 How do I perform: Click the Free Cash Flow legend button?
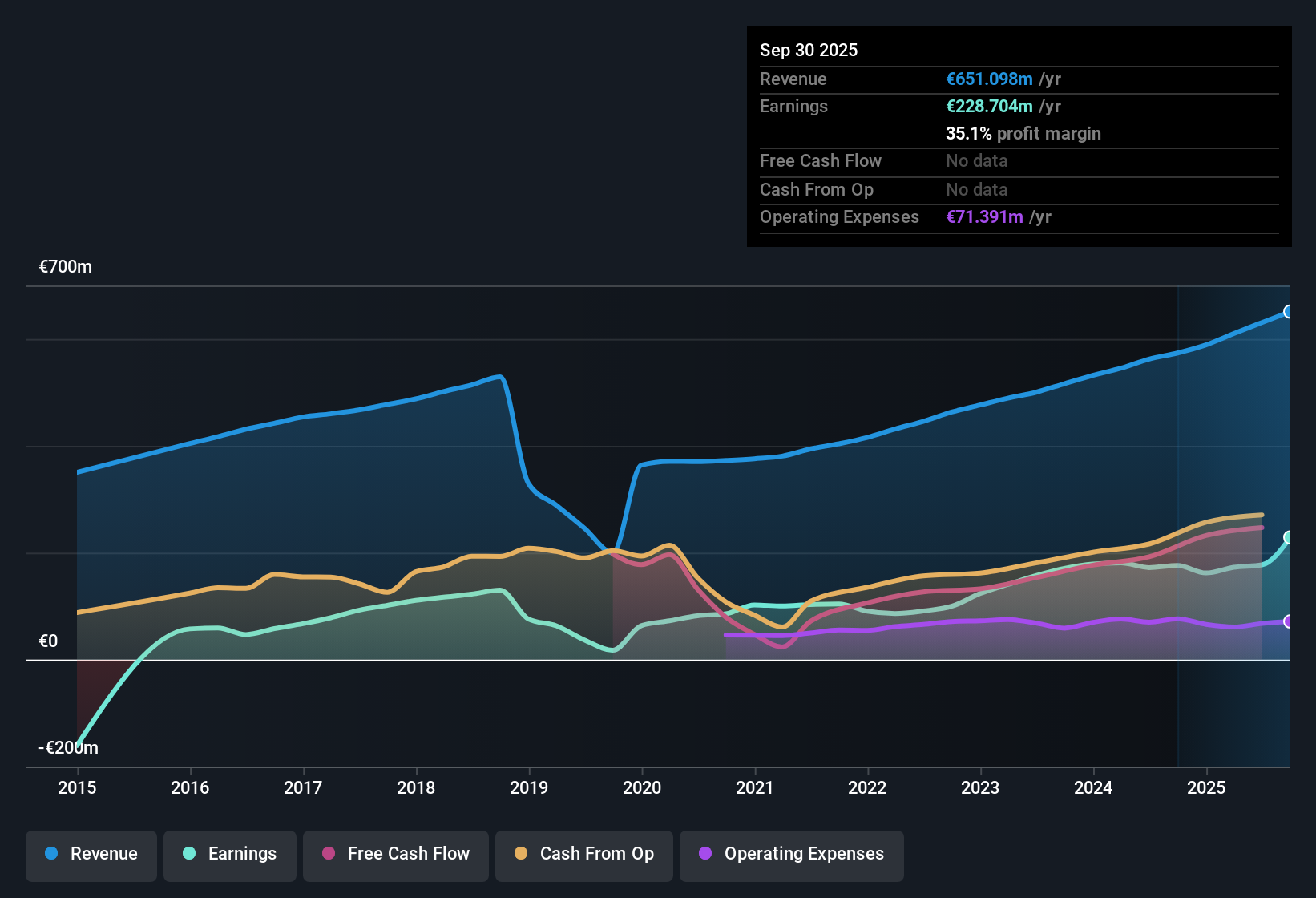click(x=395, y=855)
